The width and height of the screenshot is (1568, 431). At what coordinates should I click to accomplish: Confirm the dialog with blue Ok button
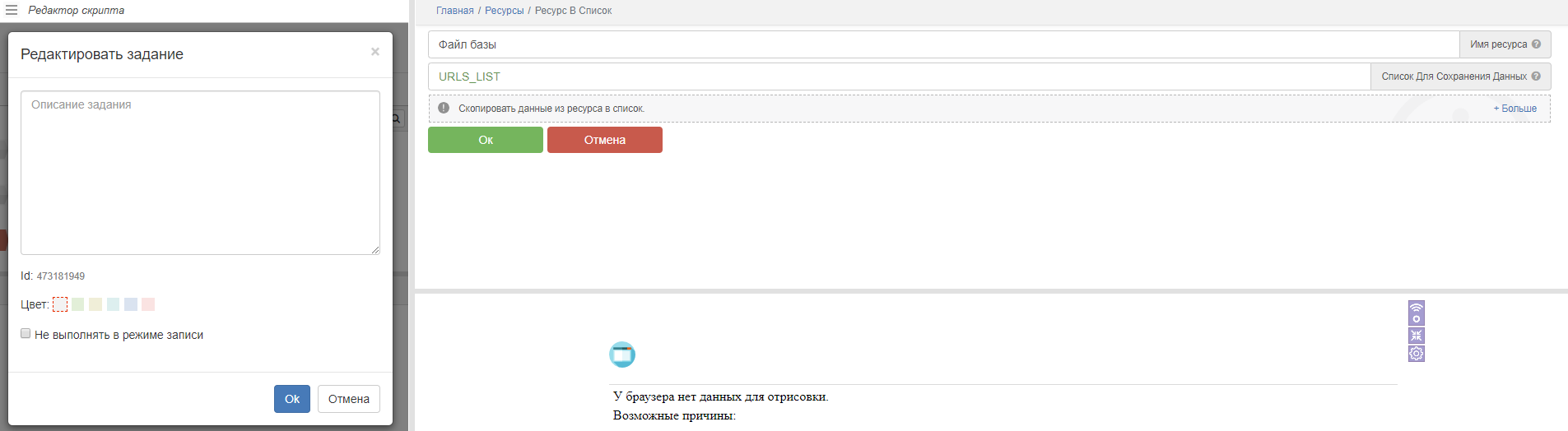point(292,399)
